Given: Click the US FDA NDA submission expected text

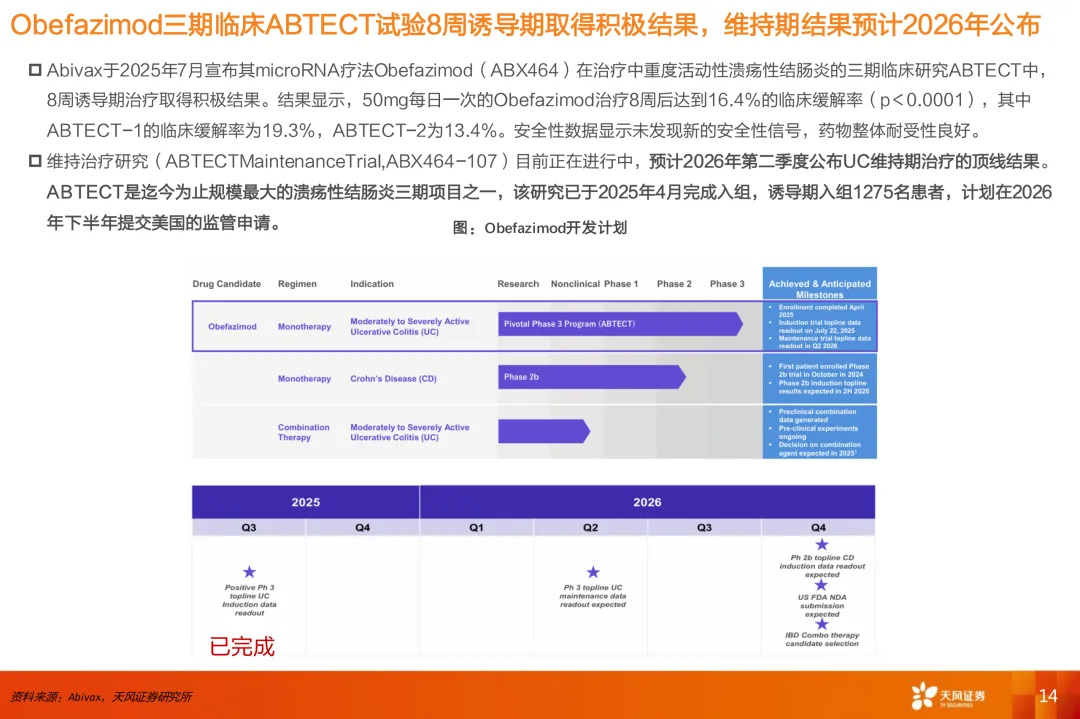Looking at the screenshot, I should [x=822, y=606].
